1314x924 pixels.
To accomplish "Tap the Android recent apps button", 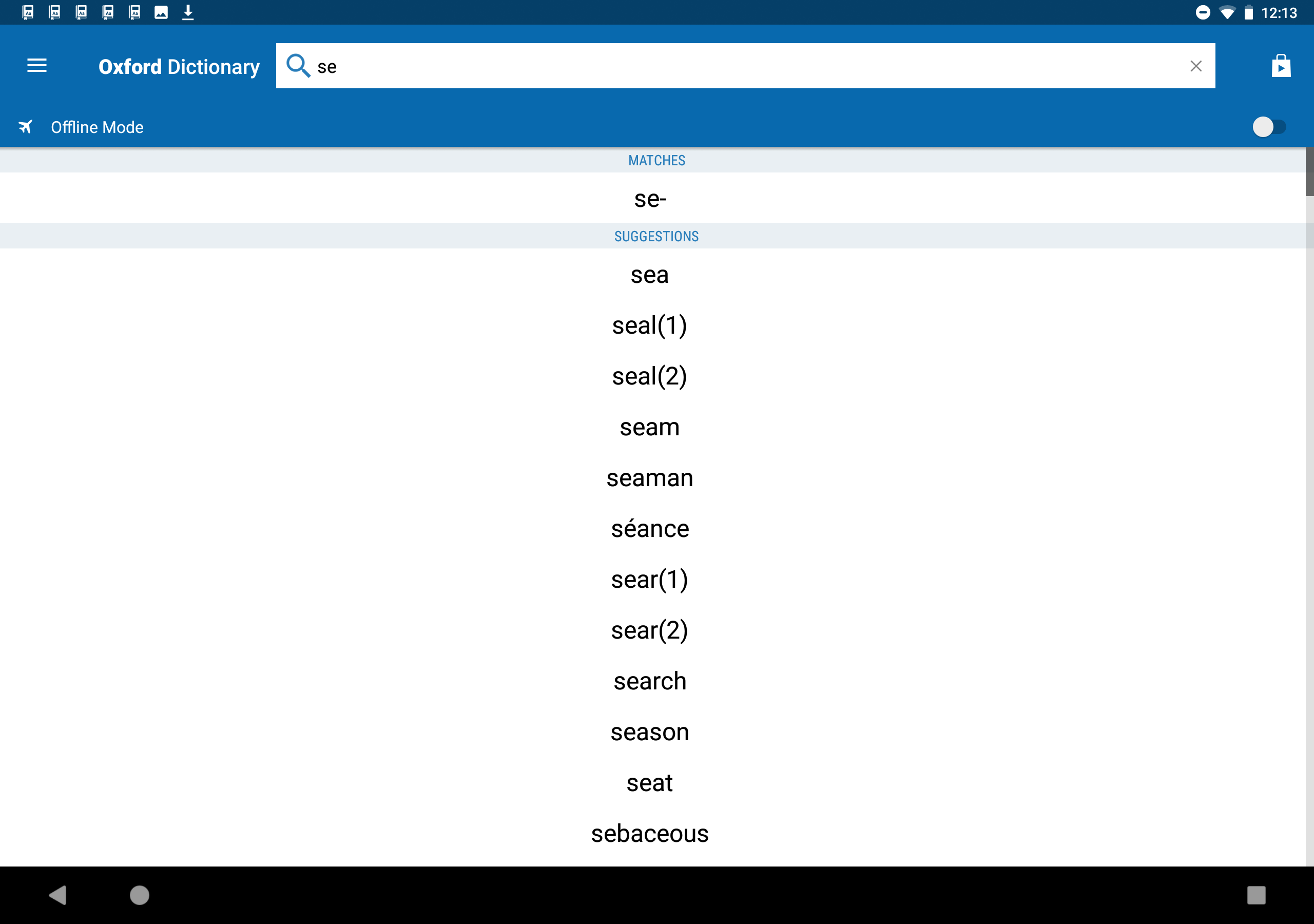I will click(1256, 895).
